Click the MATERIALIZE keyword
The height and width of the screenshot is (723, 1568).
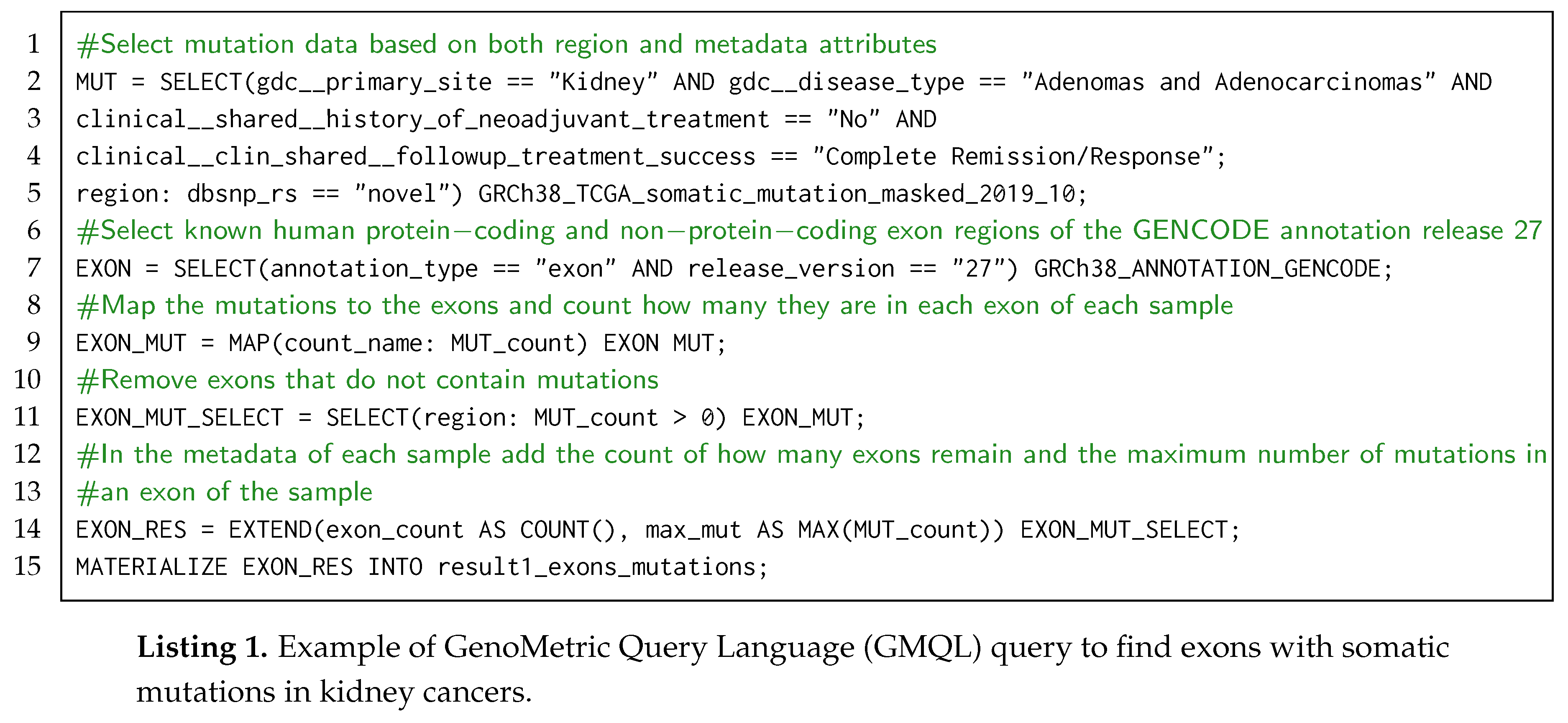[151, 567]
